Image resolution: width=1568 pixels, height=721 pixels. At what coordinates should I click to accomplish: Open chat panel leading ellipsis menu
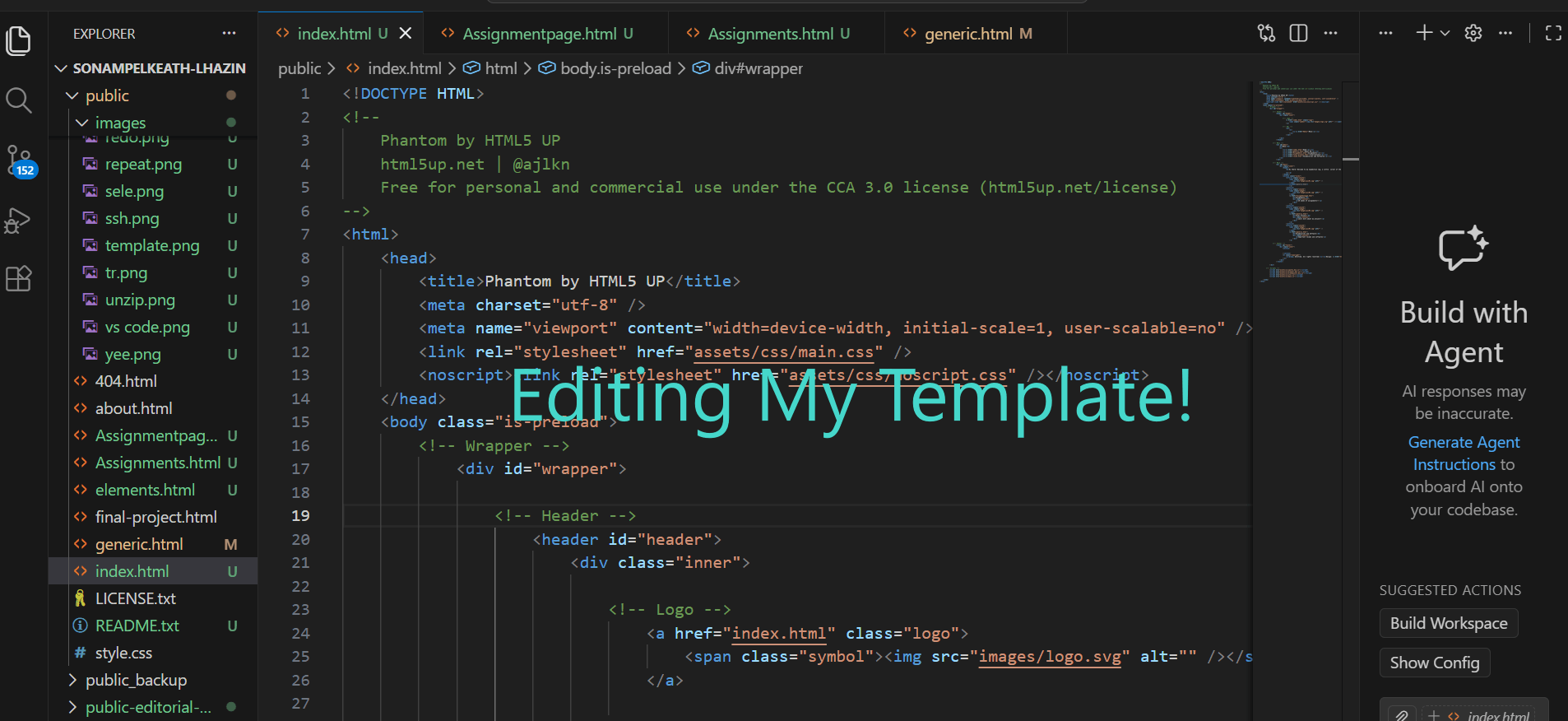point(1385,34)
